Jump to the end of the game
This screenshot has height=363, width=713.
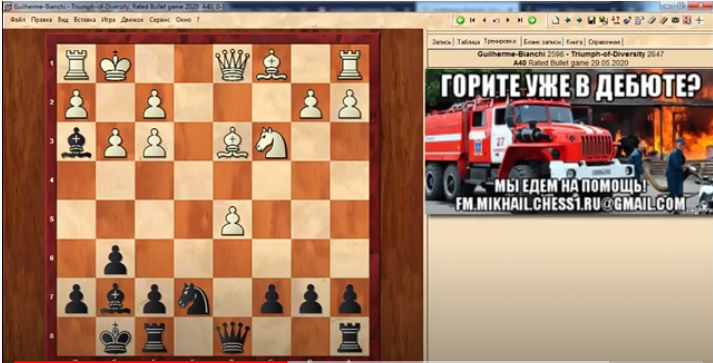(x=520, y=20)
